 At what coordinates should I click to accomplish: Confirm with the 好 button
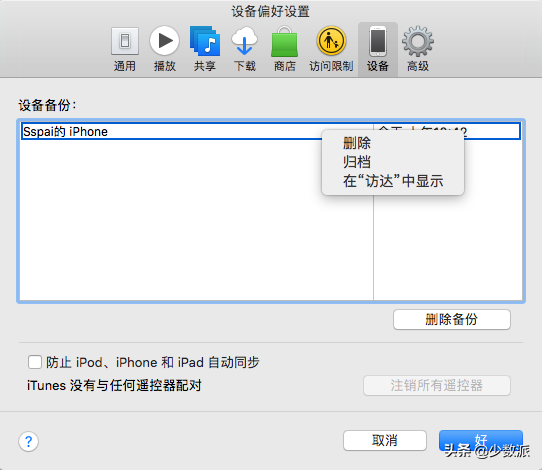(480, 440)
